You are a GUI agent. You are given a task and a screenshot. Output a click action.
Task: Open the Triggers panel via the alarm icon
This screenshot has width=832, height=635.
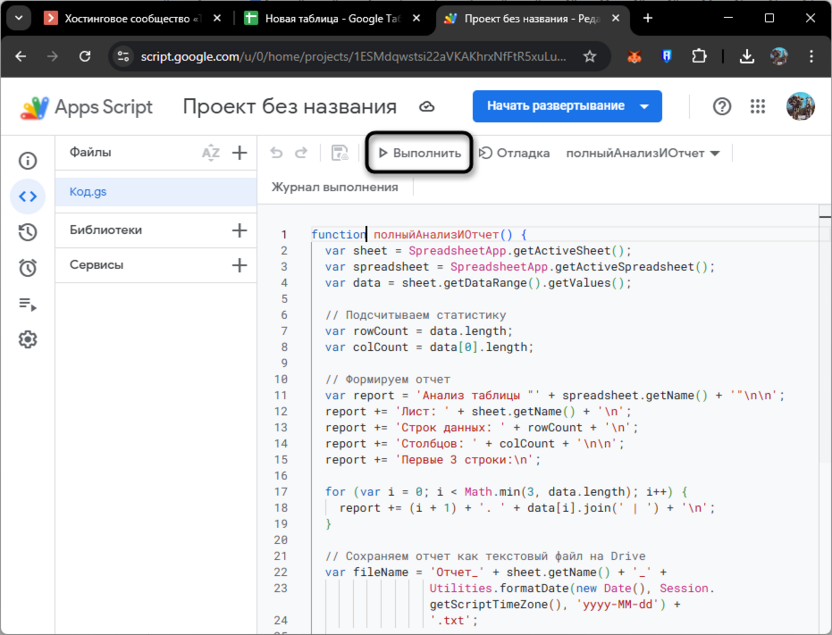28,268
